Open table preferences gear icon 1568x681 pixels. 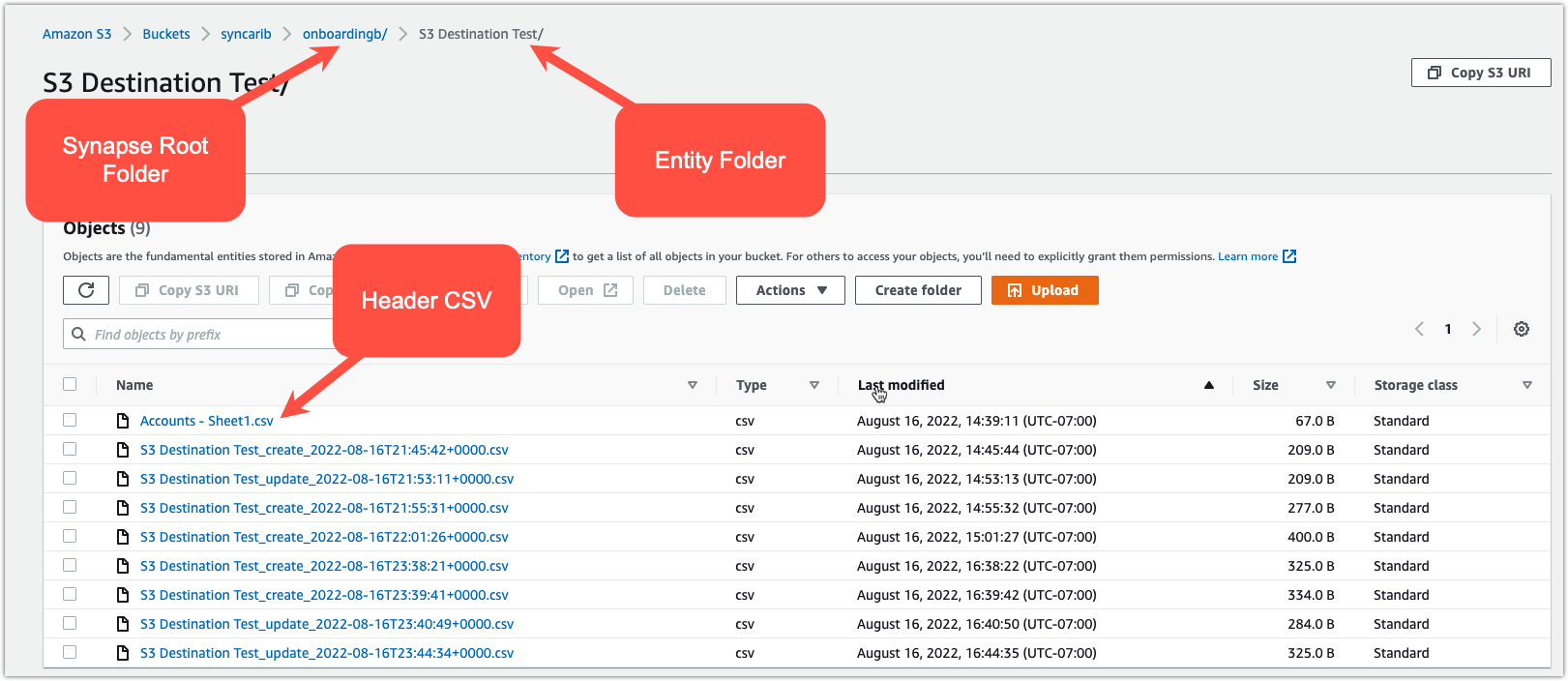click(1522, 329)
